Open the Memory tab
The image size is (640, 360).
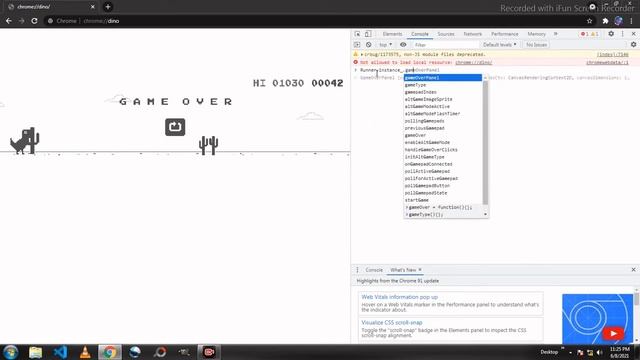point(536,34)
